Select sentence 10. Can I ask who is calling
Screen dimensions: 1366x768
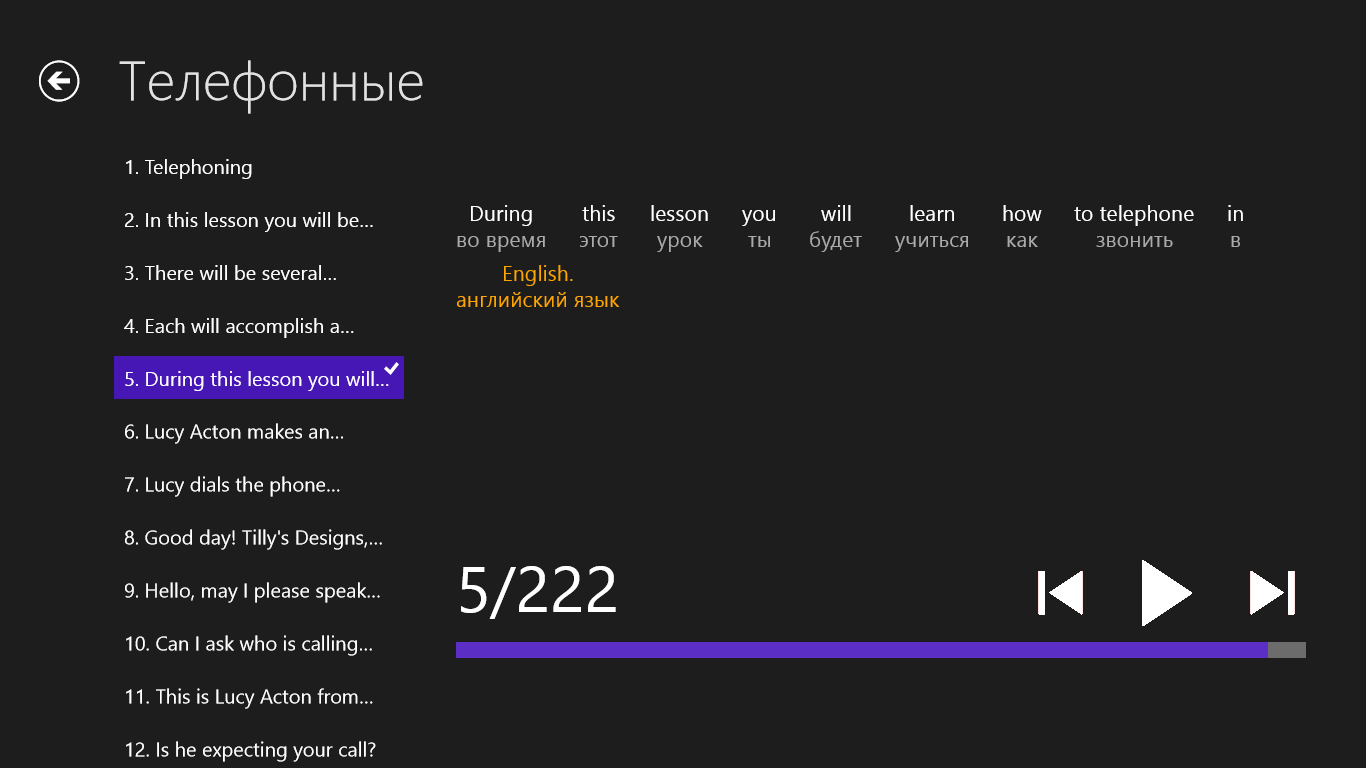(259, 644)
